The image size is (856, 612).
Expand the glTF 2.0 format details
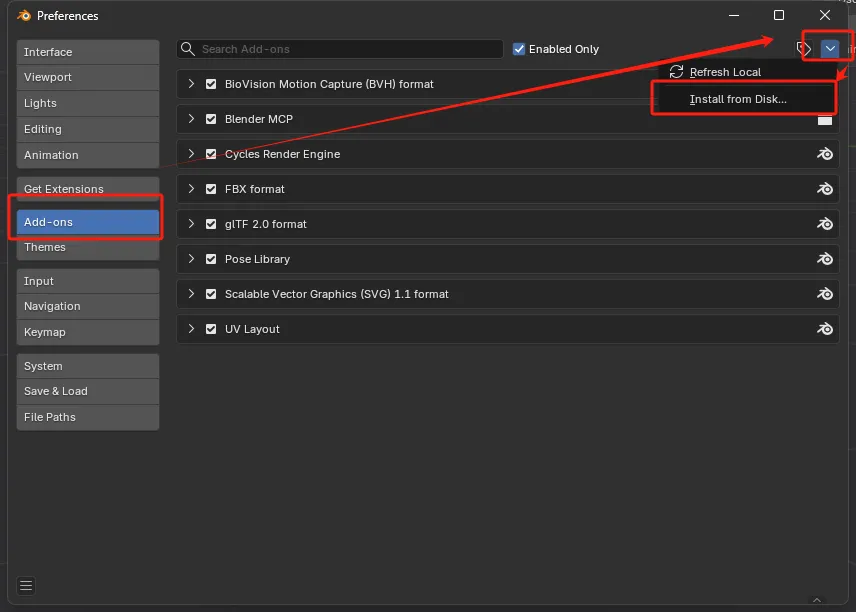[191, 223]
